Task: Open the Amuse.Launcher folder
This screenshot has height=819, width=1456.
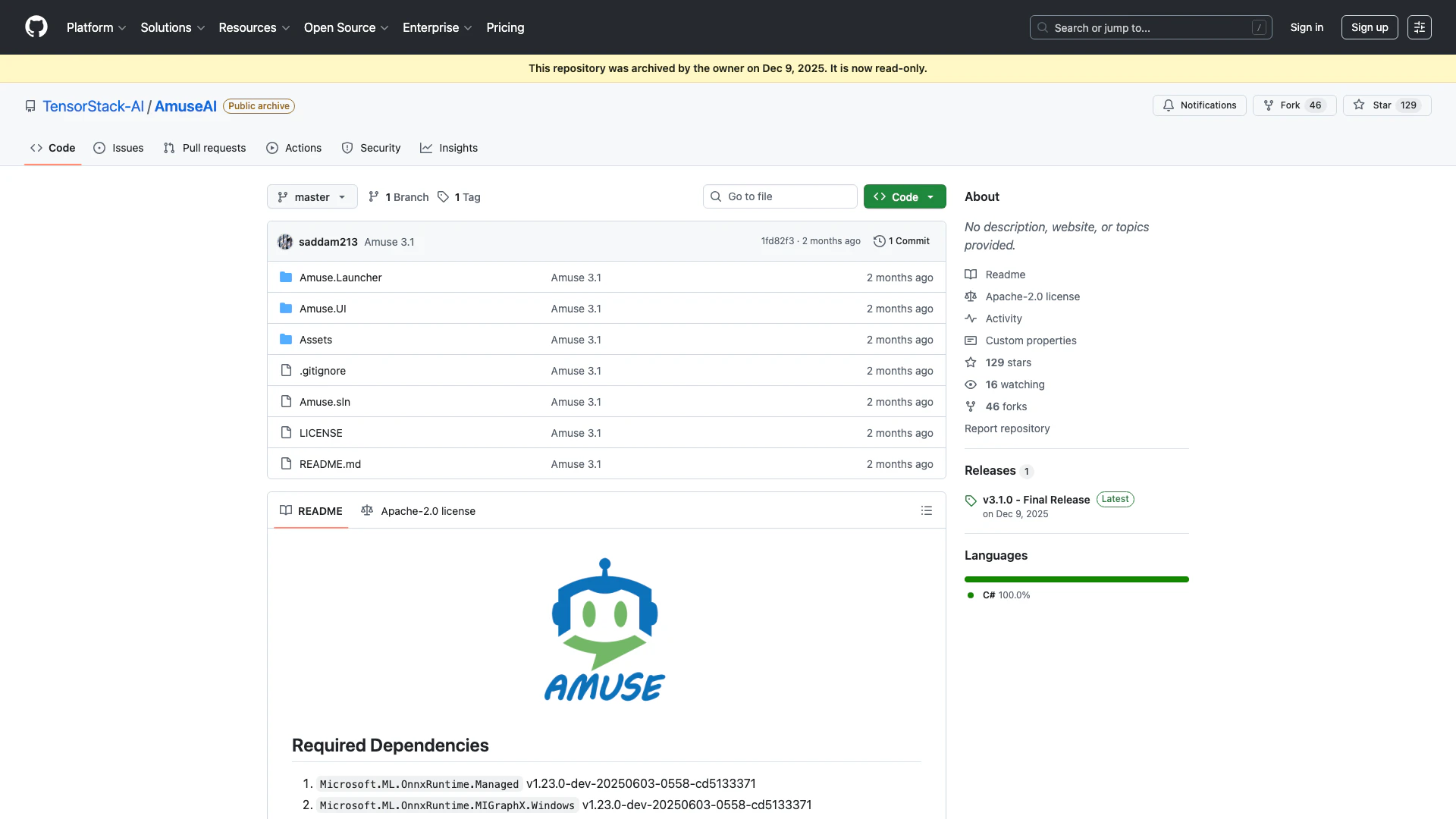Action: pos(340,278)
